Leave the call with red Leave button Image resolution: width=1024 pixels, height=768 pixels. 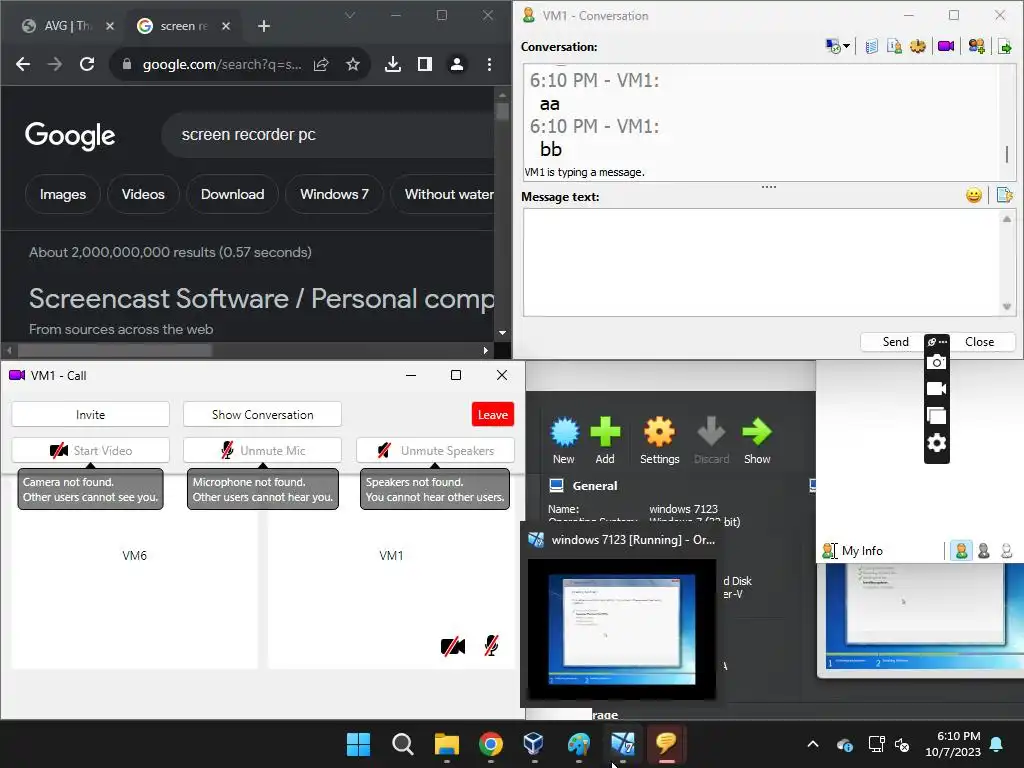pos(492,415)
